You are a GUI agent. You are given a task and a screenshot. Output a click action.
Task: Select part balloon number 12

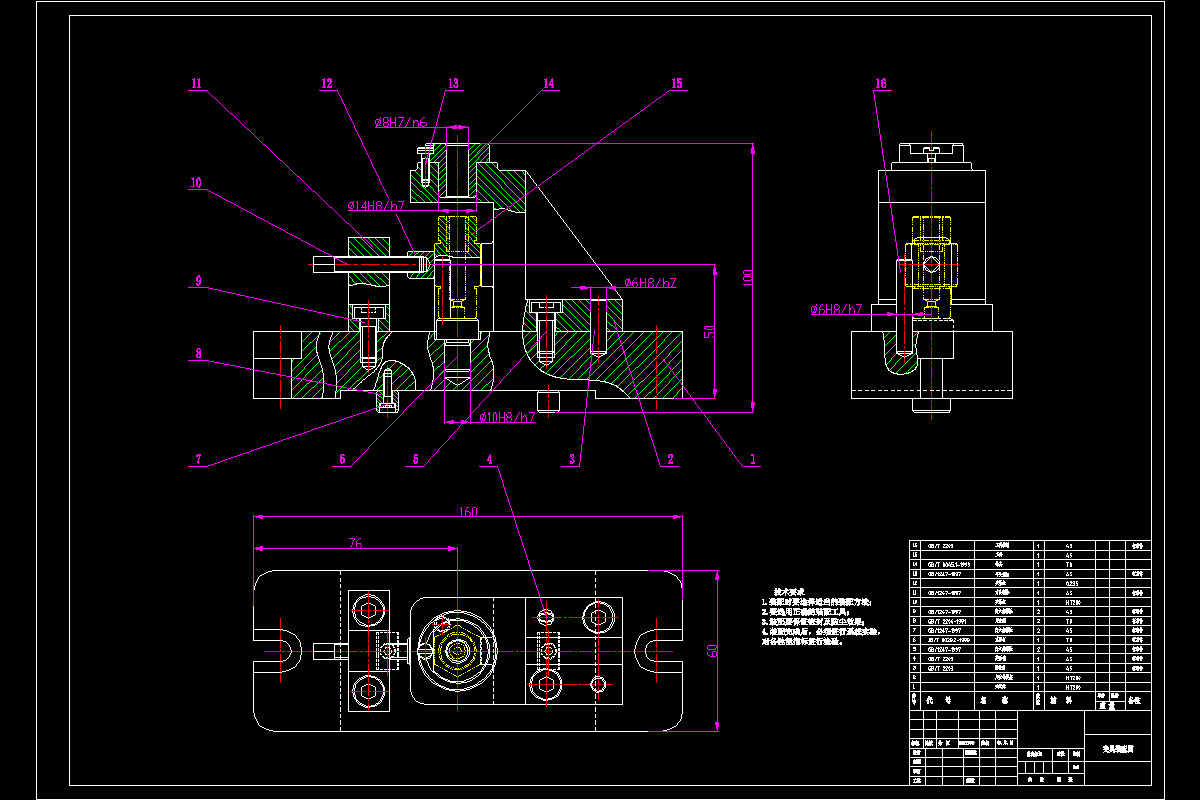pos(327,84)
